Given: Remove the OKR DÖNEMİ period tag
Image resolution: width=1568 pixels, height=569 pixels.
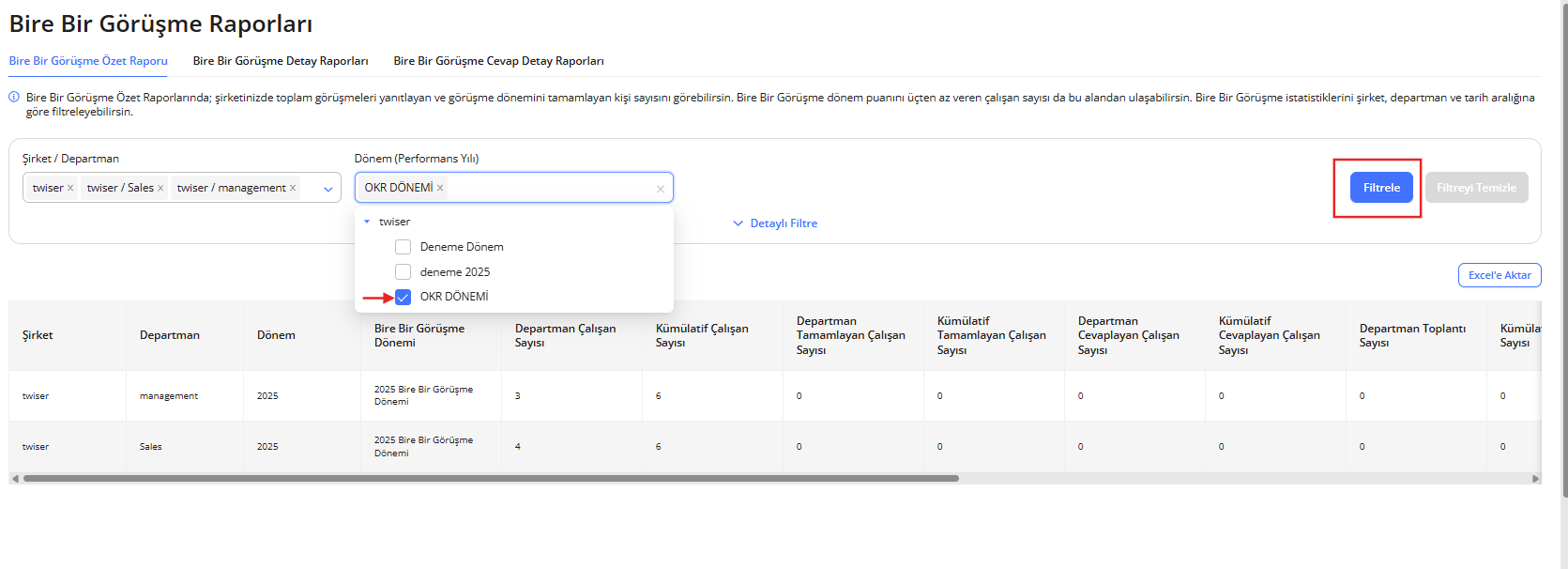Looking at the screenshot, I should [x=440, y=188].
